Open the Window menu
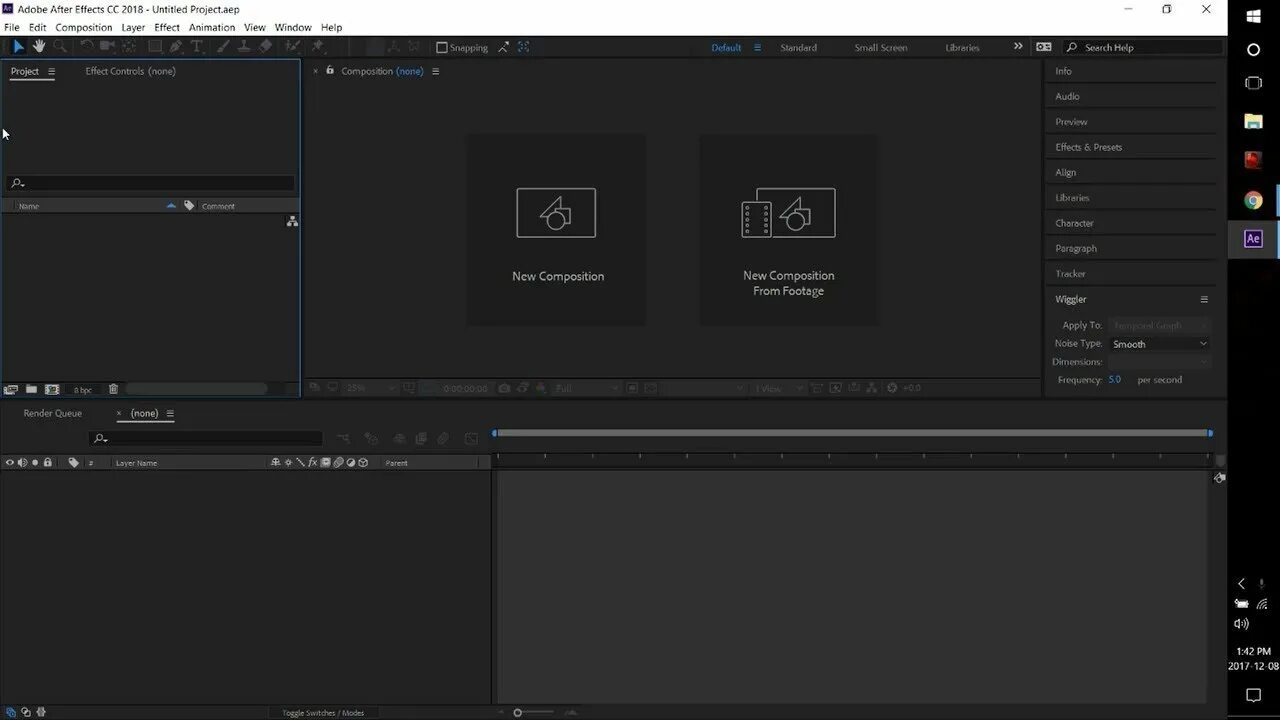This screenshot has width=1280, height=720. point(293,27)
